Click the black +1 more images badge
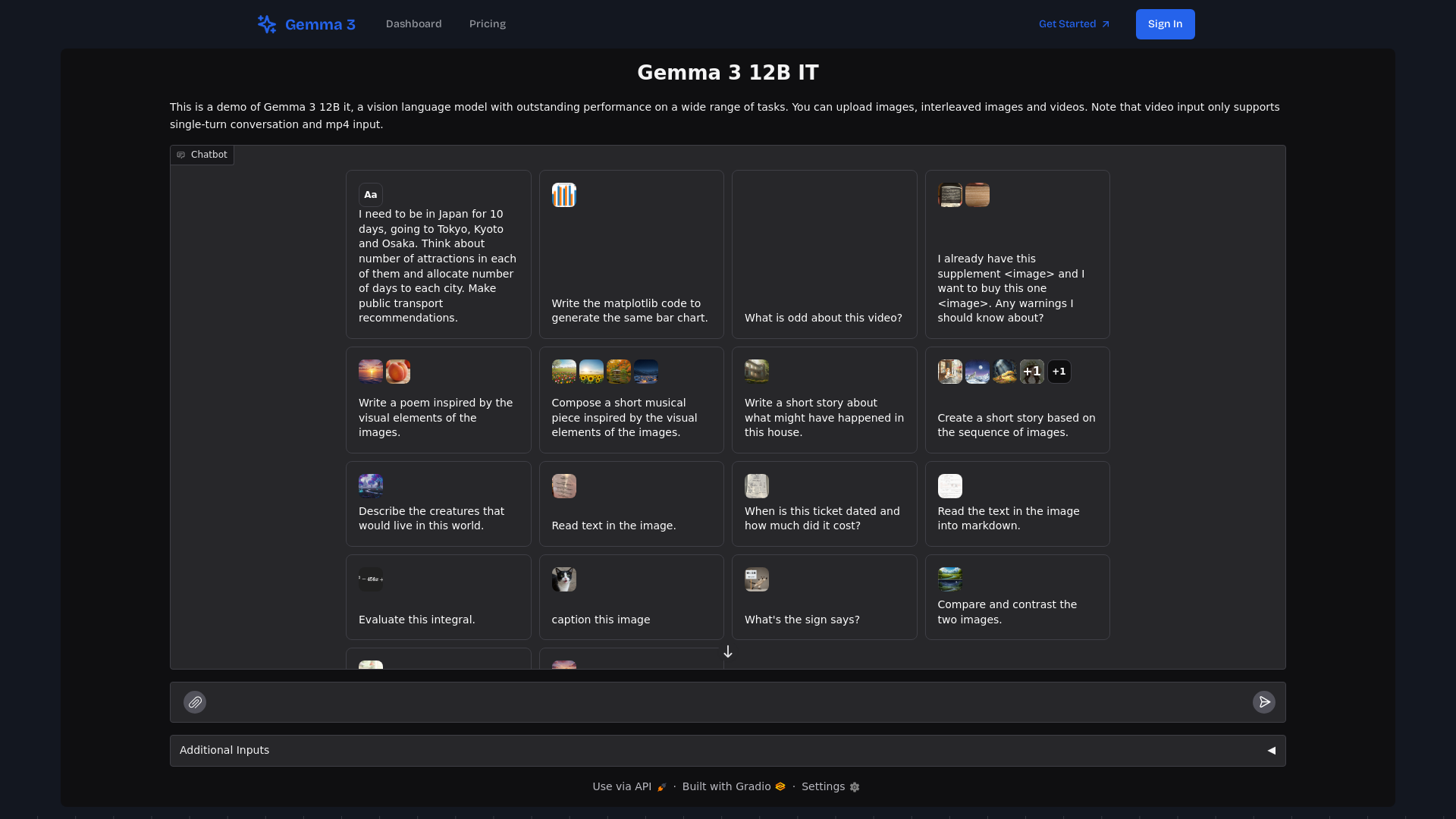The width and height of the screenshot is (1456, 819). [1059, 372]
